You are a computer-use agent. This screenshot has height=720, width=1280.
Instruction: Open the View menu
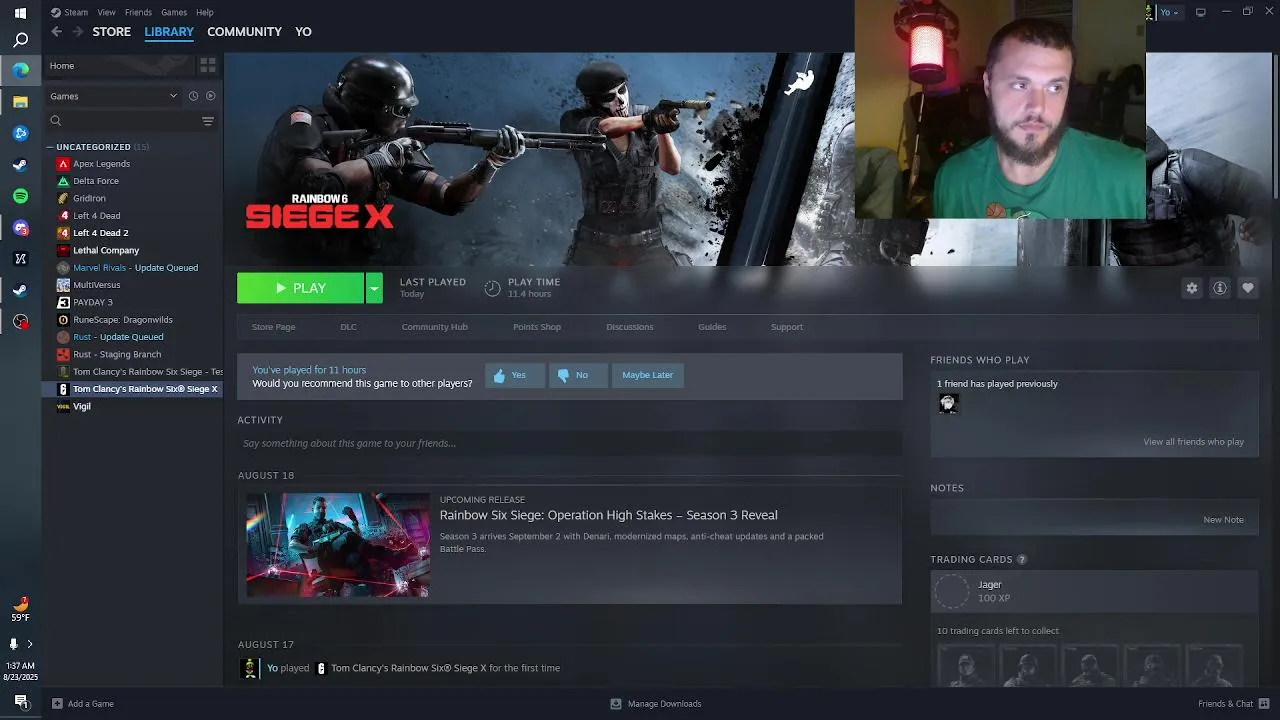106,12
